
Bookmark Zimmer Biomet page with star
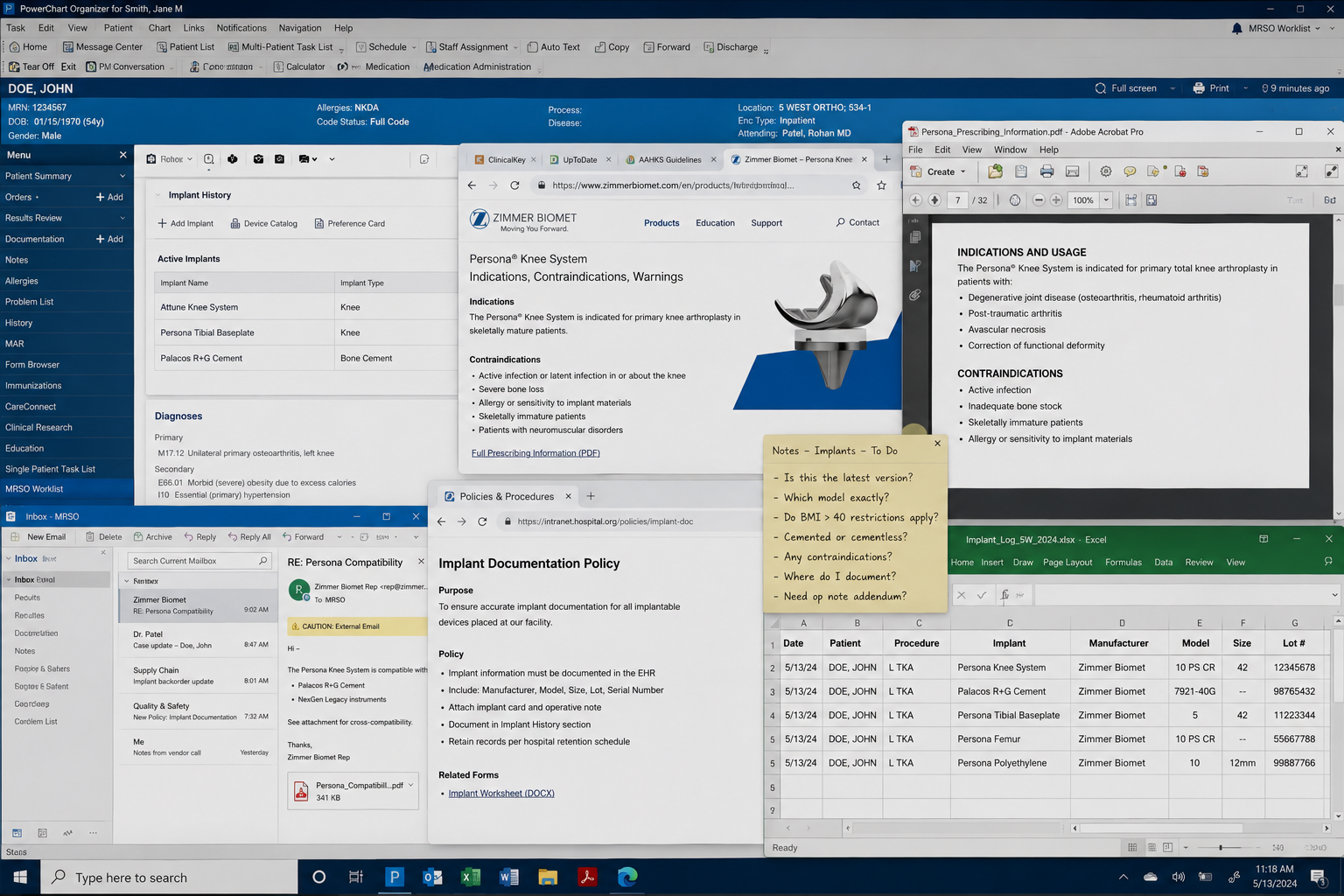[x=881, y=185]
